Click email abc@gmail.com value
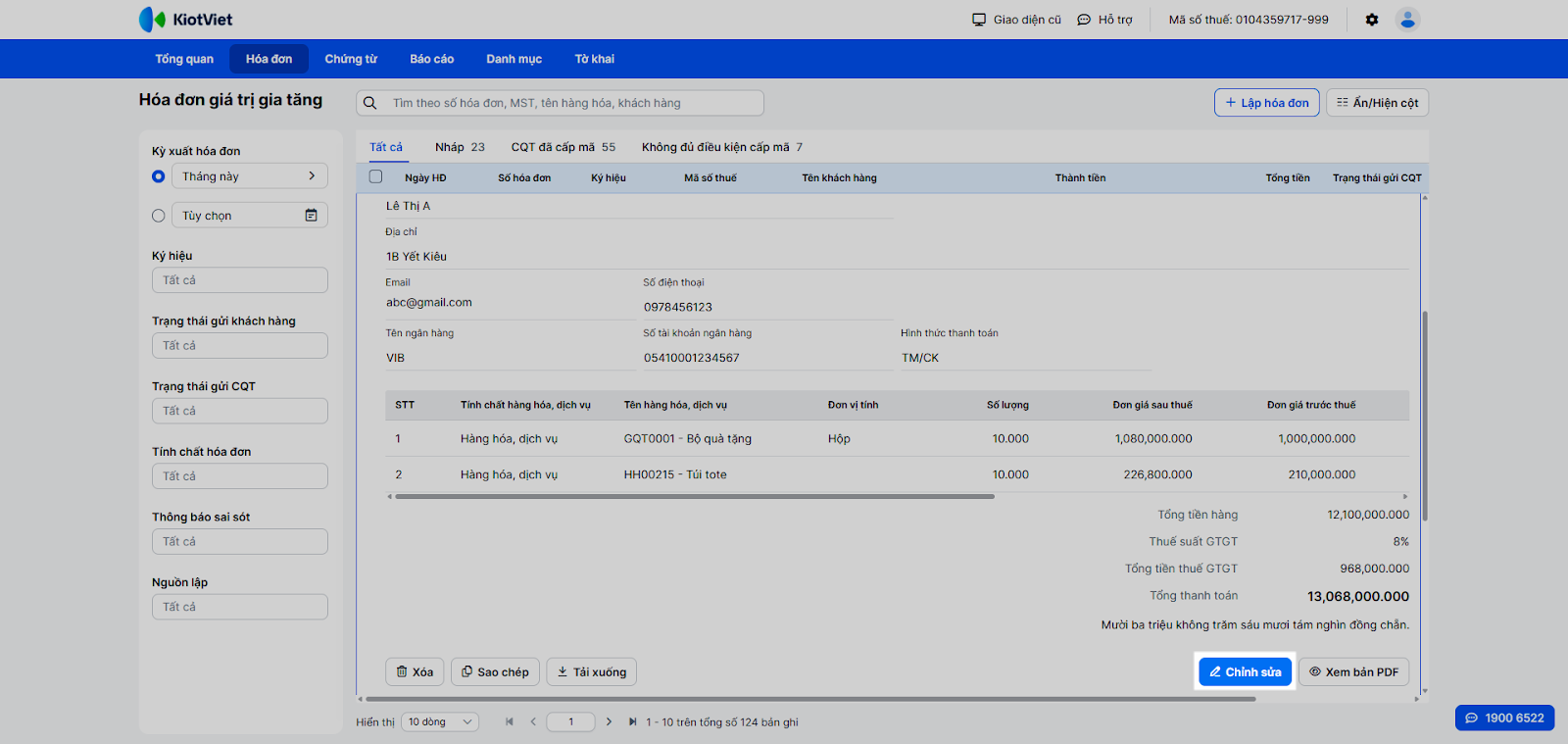 429,303
